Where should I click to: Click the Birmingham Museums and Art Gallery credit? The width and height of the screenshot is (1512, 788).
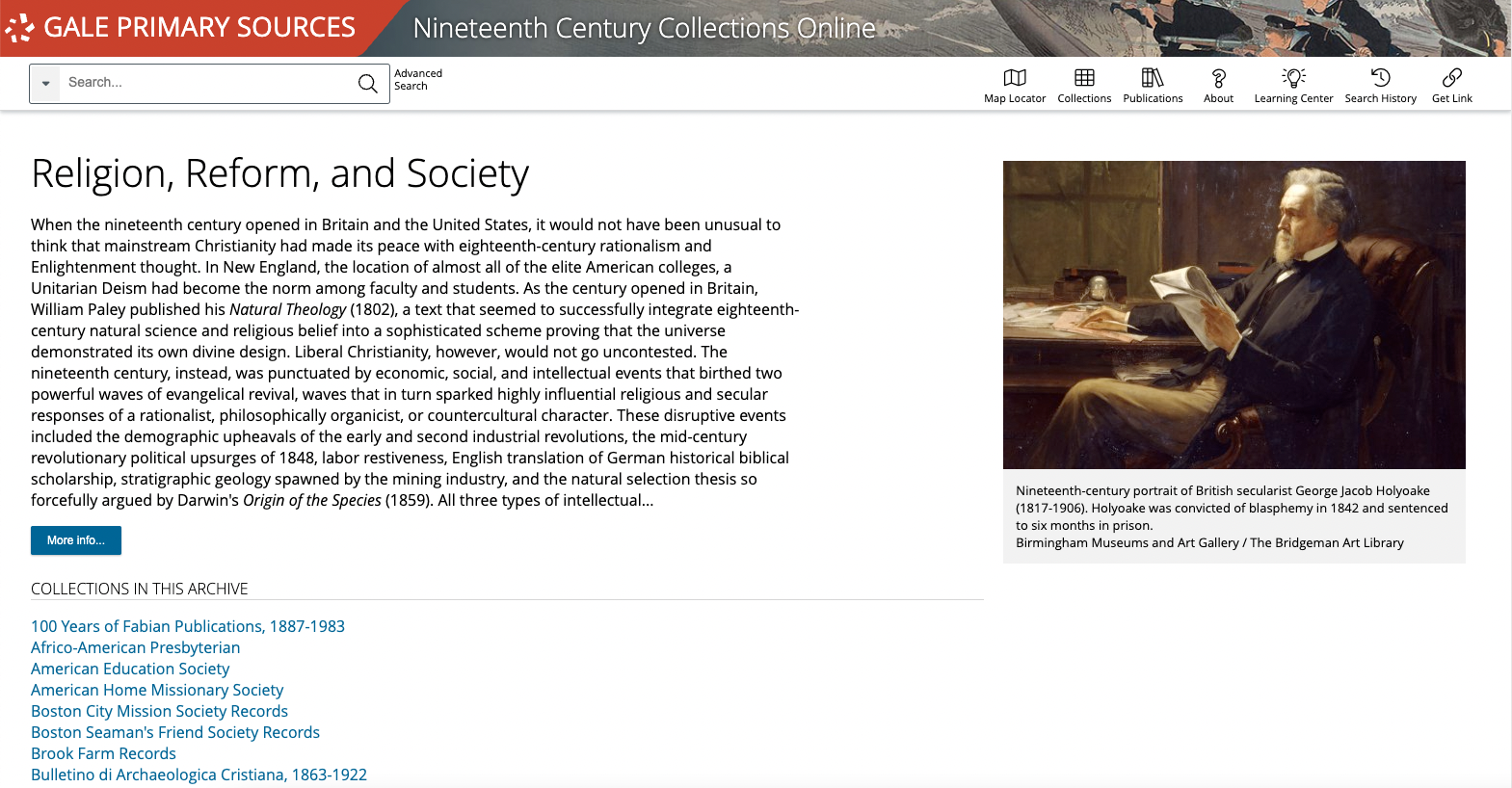click(1209, 543)
